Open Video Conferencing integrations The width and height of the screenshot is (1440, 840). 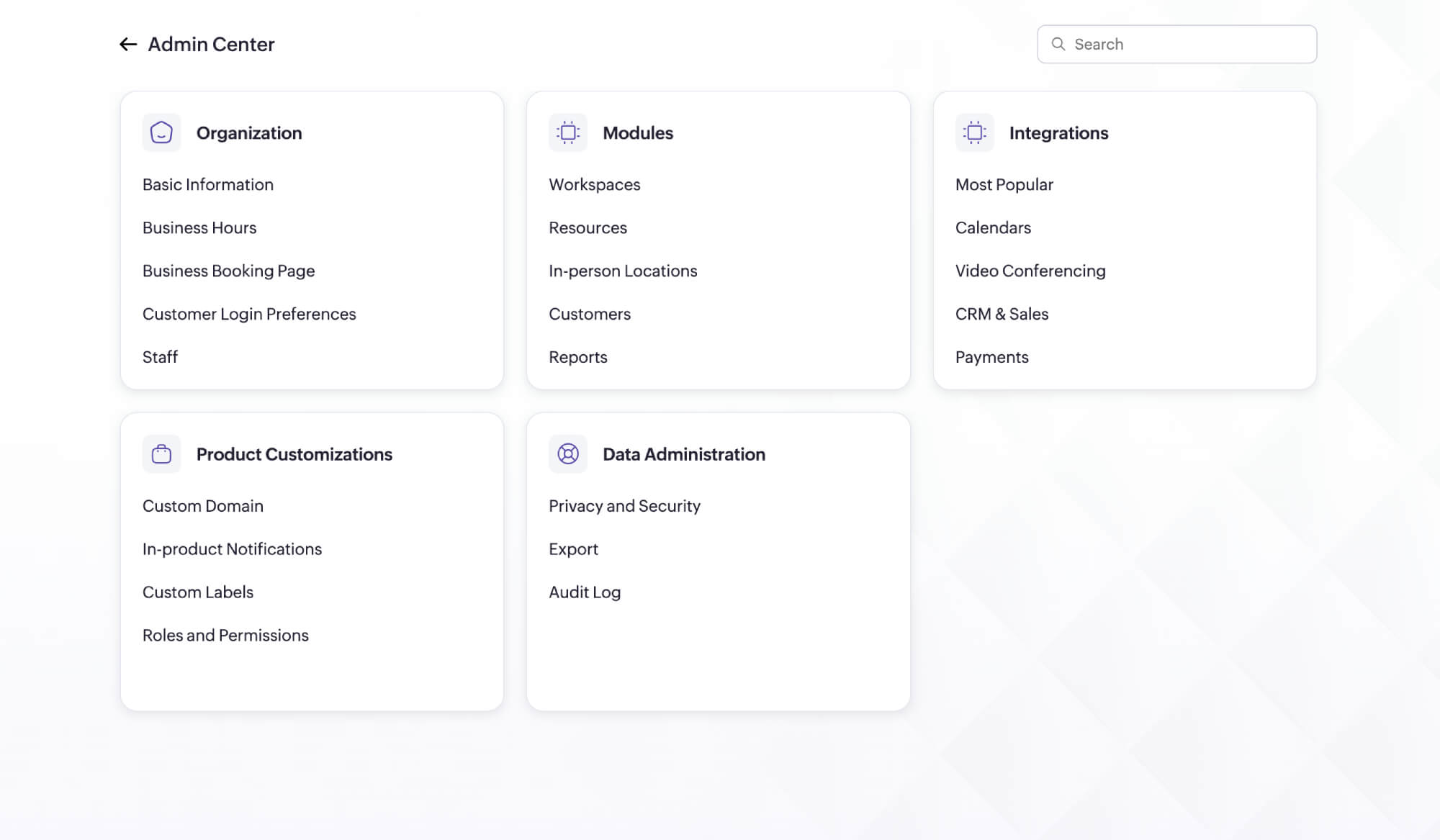pos(1030,271)
